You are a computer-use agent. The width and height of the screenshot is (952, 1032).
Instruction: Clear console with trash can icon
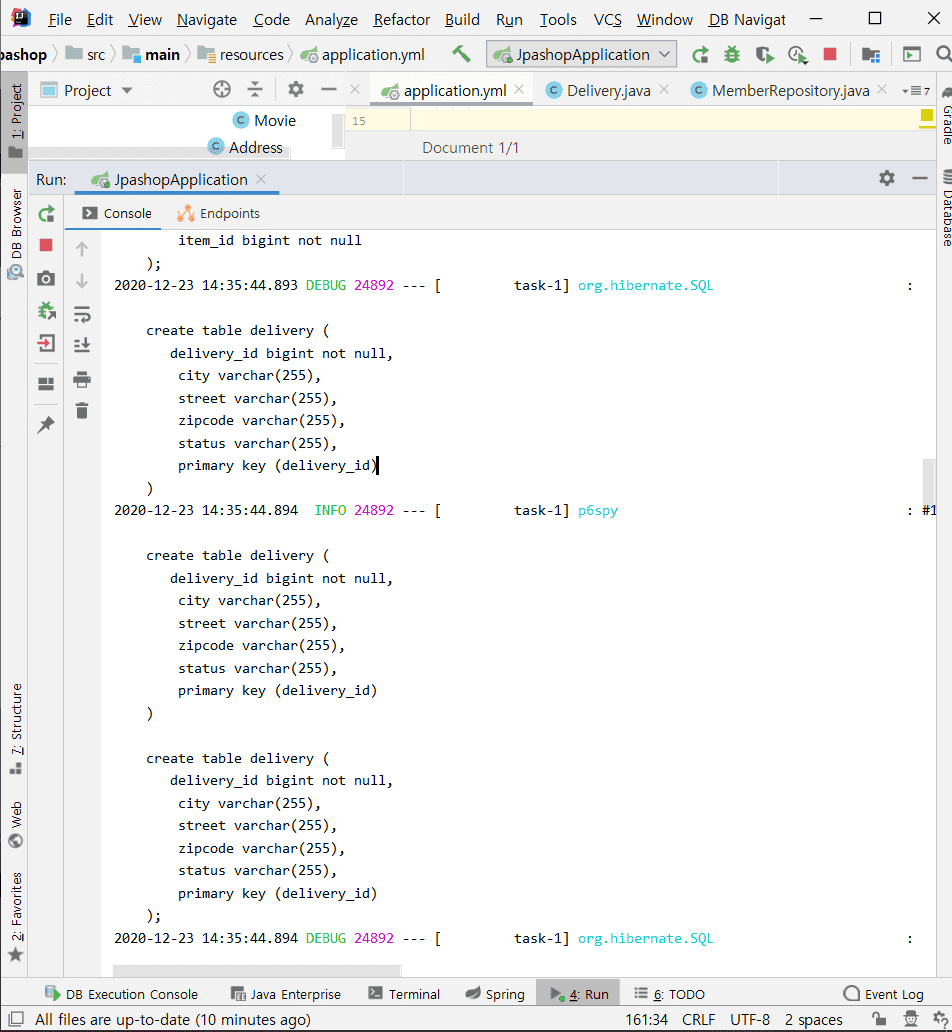point(82,410)
